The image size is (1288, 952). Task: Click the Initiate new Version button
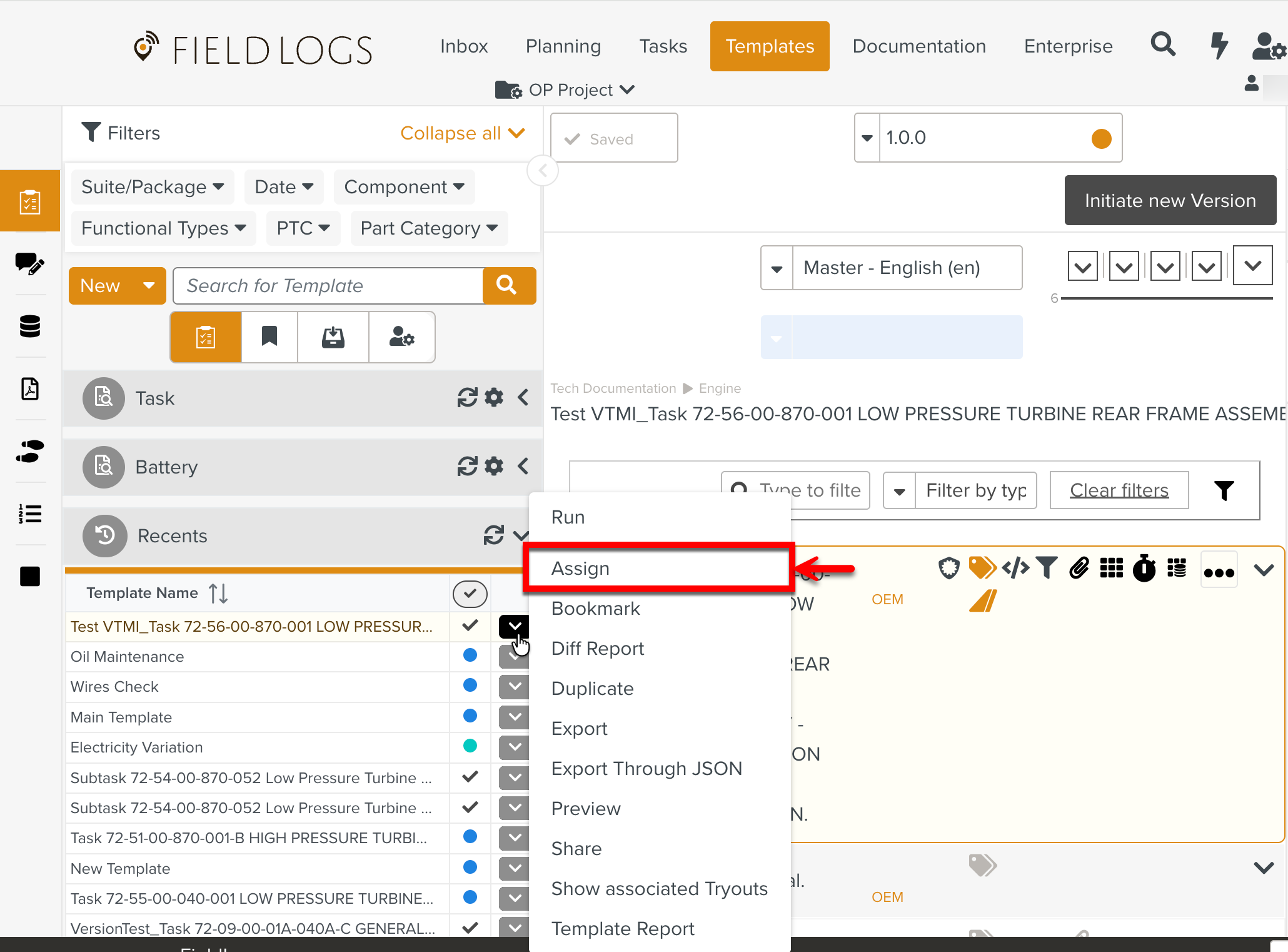point(1170,200)
